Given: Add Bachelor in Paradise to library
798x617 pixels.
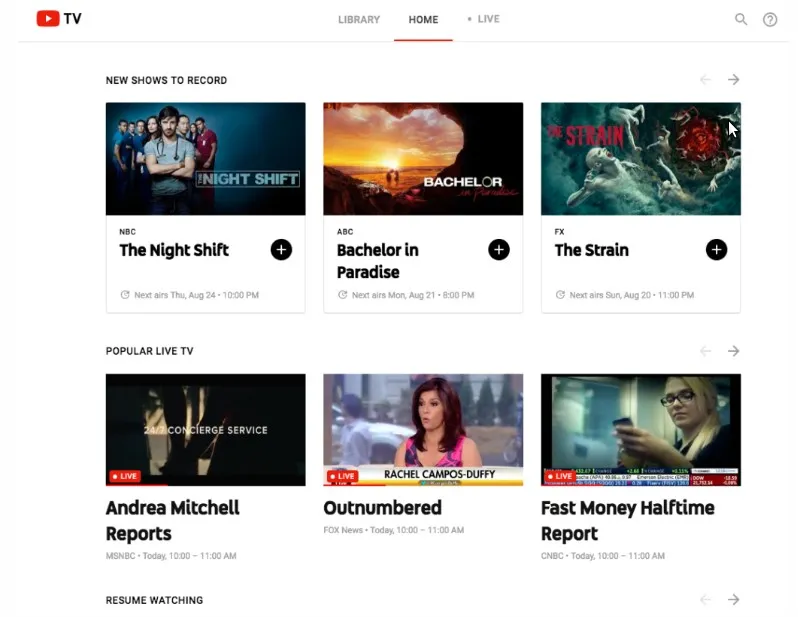Looking at the screenshot, I should click(x=499, y=249).
